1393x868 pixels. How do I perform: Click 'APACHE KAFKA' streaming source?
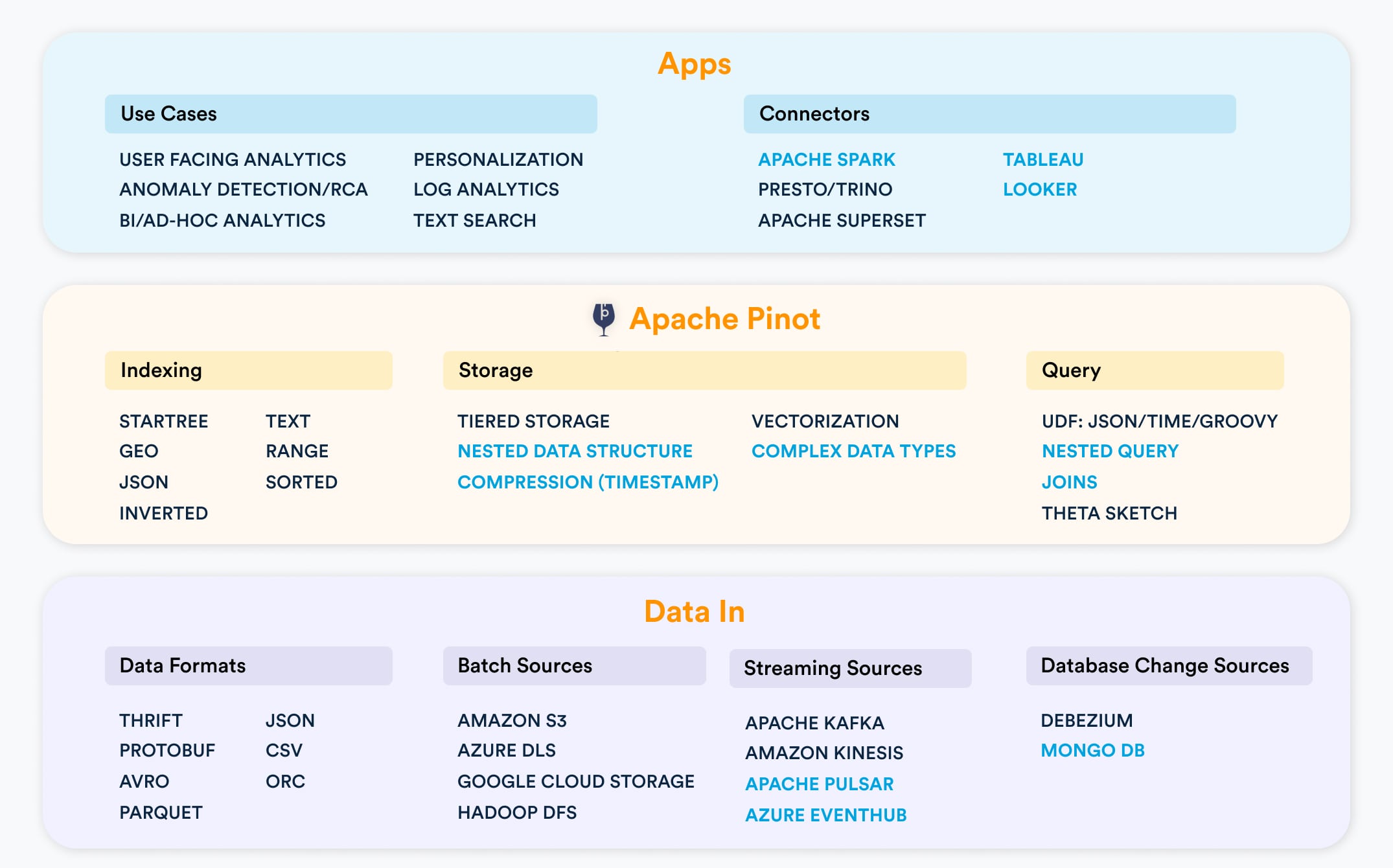[814, 723]
